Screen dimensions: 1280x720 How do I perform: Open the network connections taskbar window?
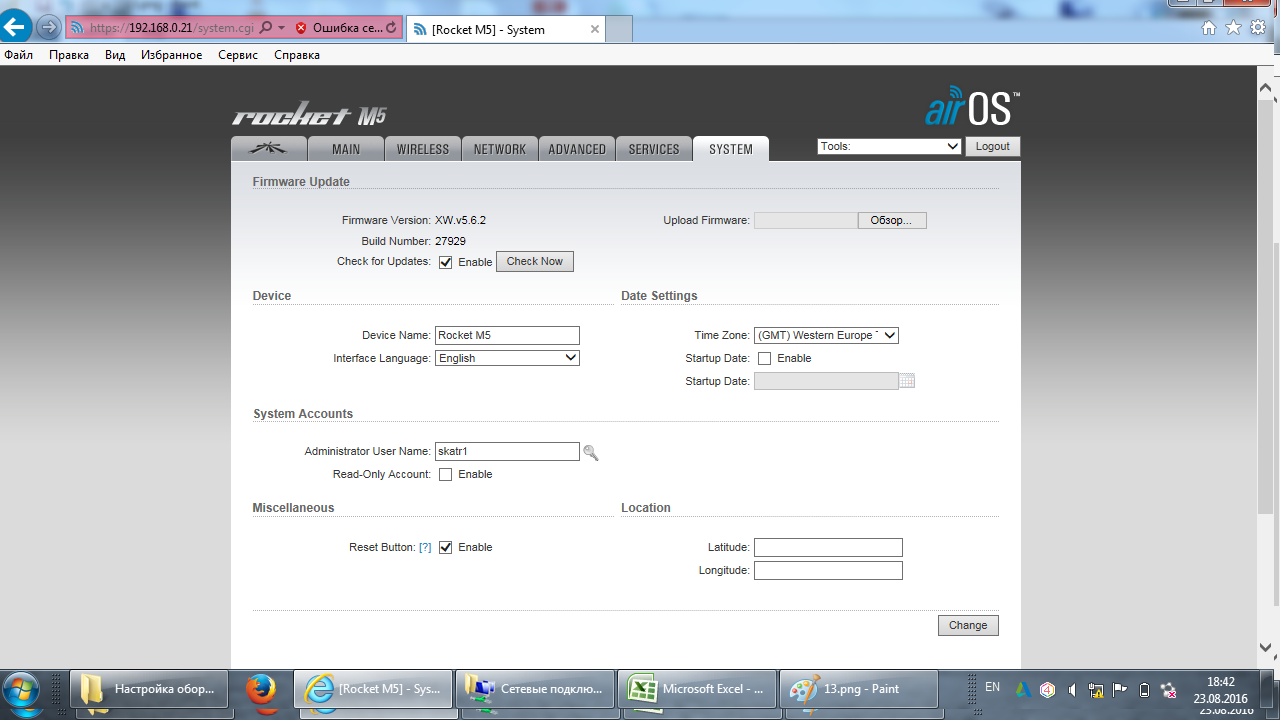point(535,689)
